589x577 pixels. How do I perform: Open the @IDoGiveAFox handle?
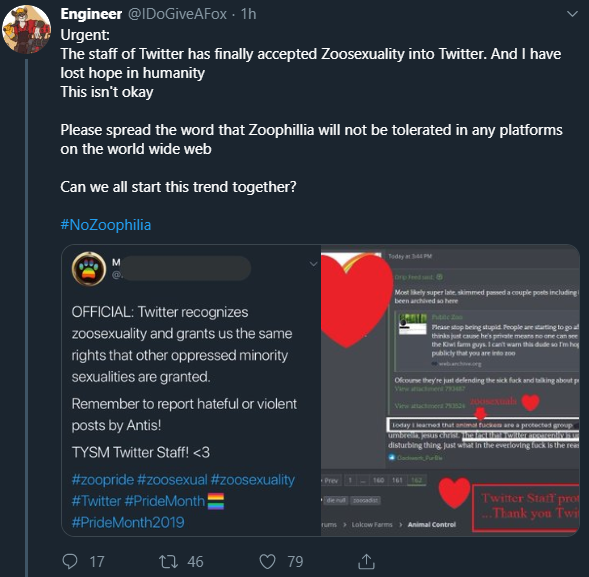177,14
